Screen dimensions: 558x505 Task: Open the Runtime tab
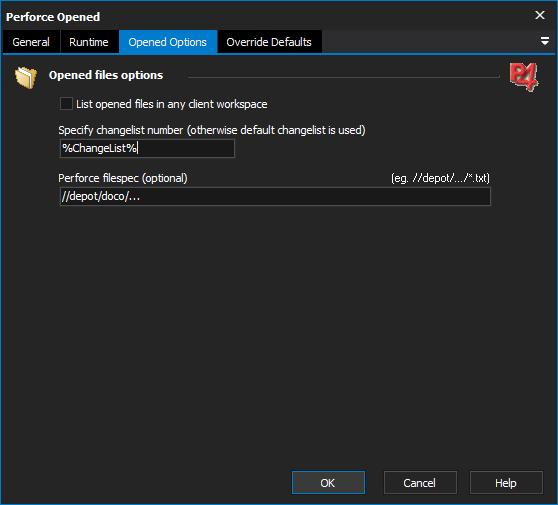click(89, 42)
